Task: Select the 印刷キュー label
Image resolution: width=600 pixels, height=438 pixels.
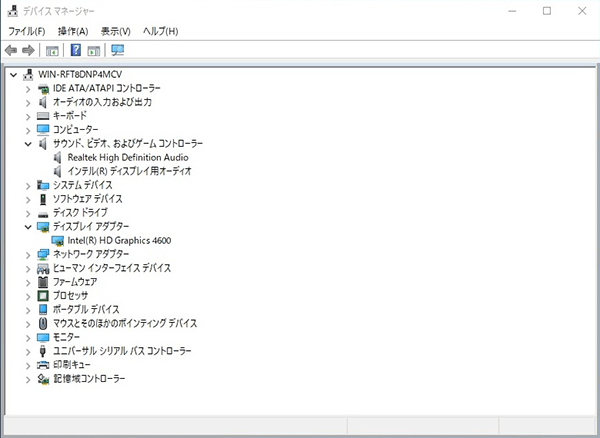Action: [72, 365]
